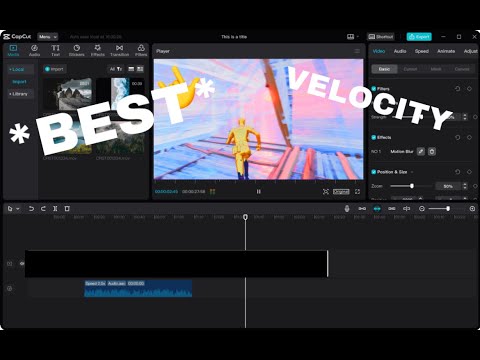This screenshot has width=480, height=360.
Task: Toggle the highlighted auto snapping button
Action: pyautogui.click(x=377, y=209)
